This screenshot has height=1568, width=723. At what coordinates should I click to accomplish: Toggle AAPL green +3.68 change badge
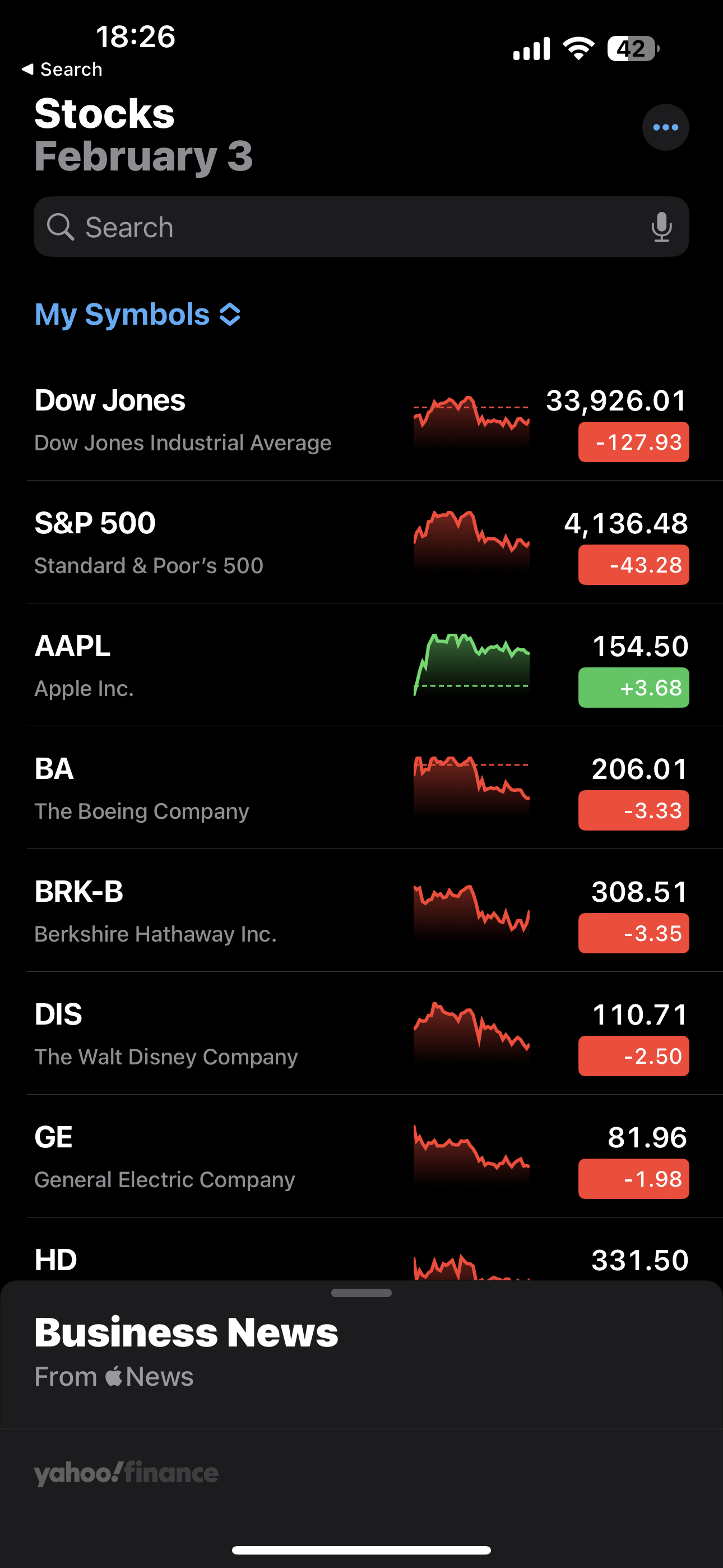[633, 687]
